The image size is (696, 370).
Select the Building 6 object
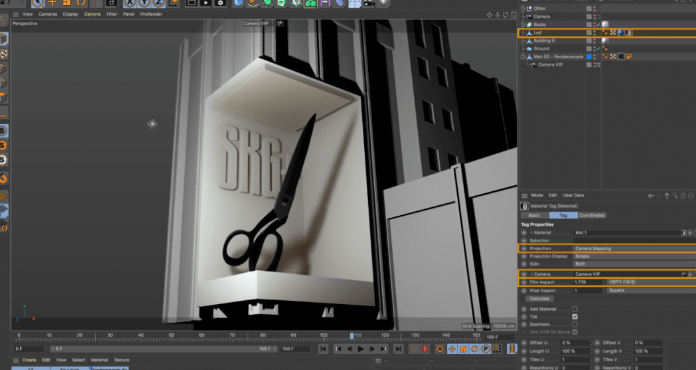[544, 40]
